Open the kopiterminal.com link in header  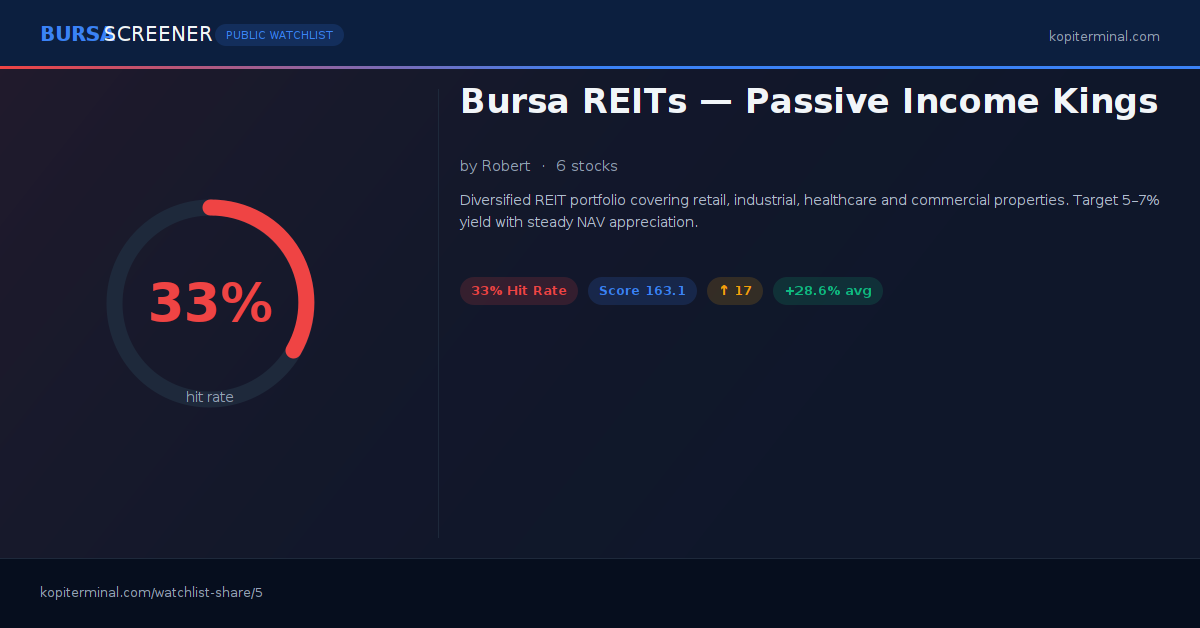(1104, 36)
